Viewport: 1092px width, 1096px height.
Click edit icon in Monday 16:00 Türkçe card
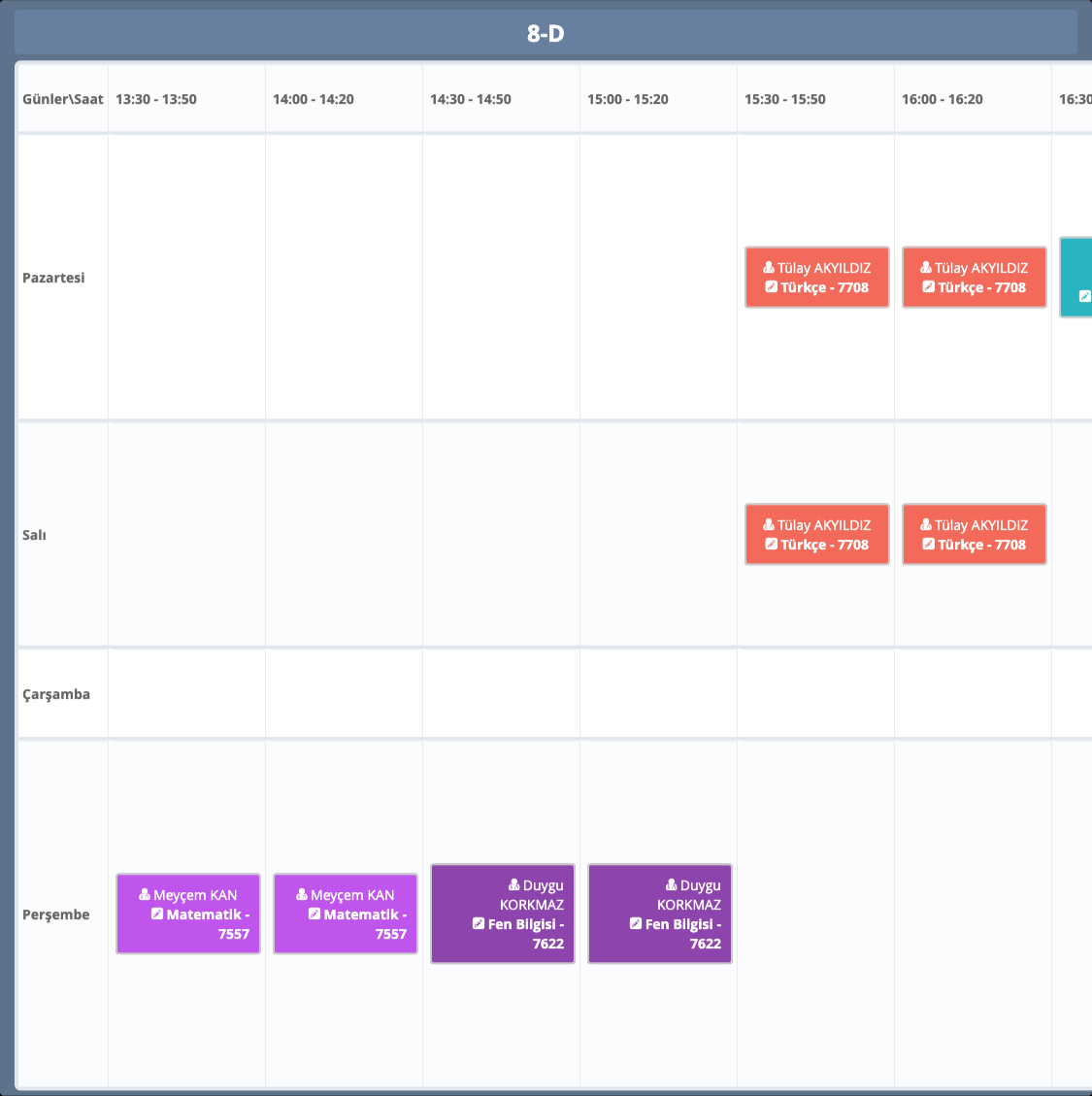(x=928, y=287)
